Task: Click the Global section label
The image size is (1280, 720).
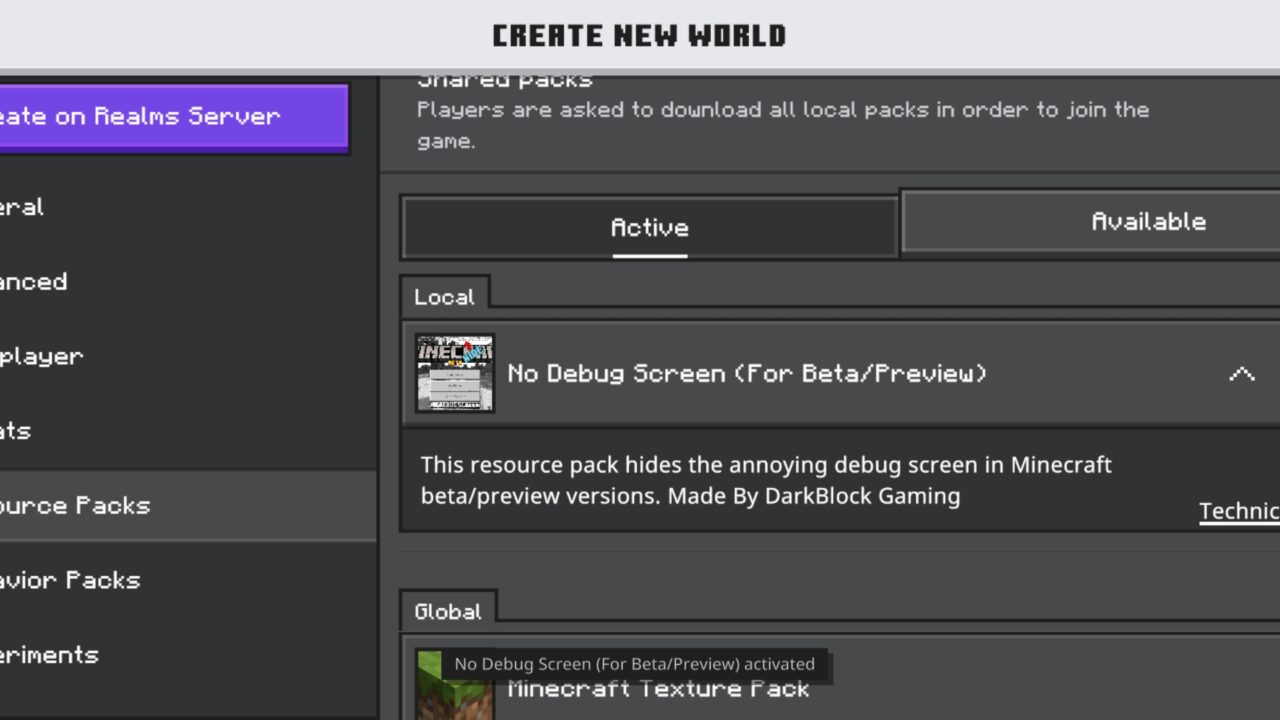Action: point(447,611)
